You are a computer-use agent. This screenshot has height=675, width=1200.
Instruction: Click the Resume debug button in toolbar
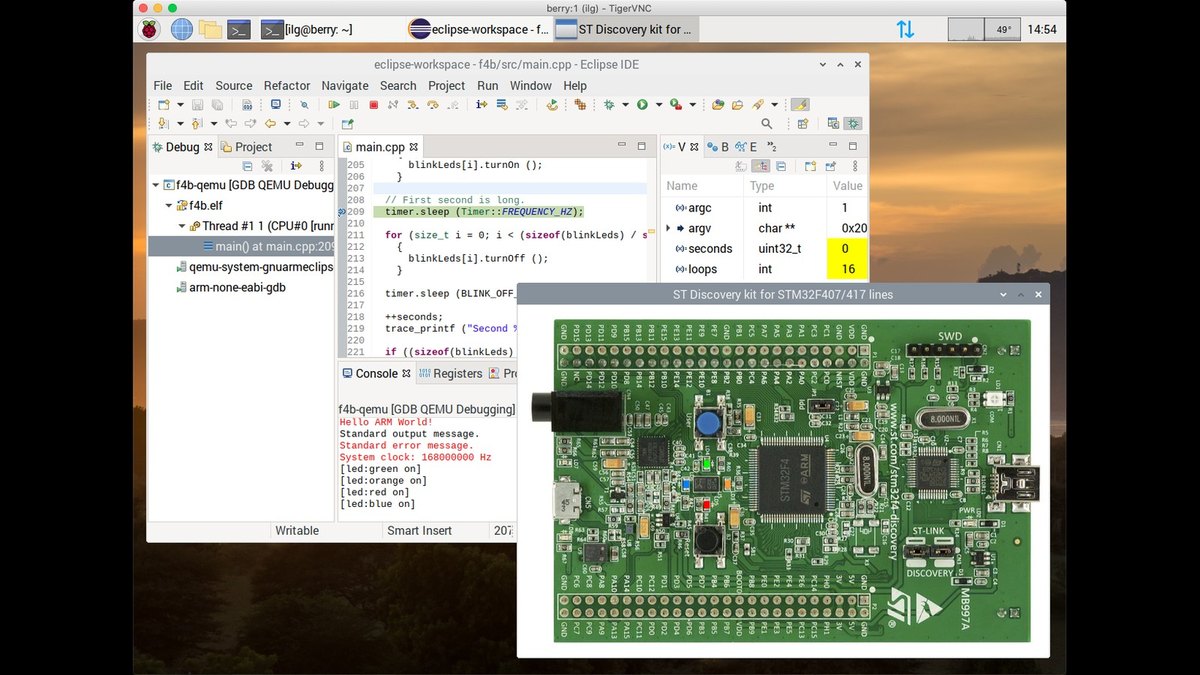tap(334, 105)
